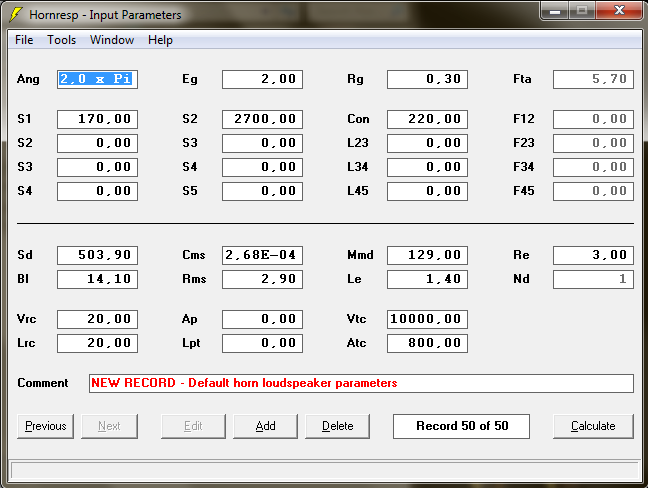The height and width of the screenshot is (488, 648).
Task: Click the S1 field with 170,00
Action: (x=97, y=119)
